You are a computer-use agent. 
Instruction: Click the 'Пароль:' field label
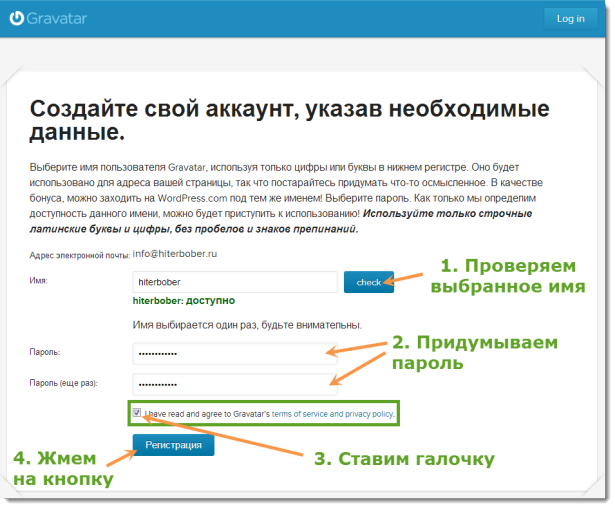click(x=45, y=352)
